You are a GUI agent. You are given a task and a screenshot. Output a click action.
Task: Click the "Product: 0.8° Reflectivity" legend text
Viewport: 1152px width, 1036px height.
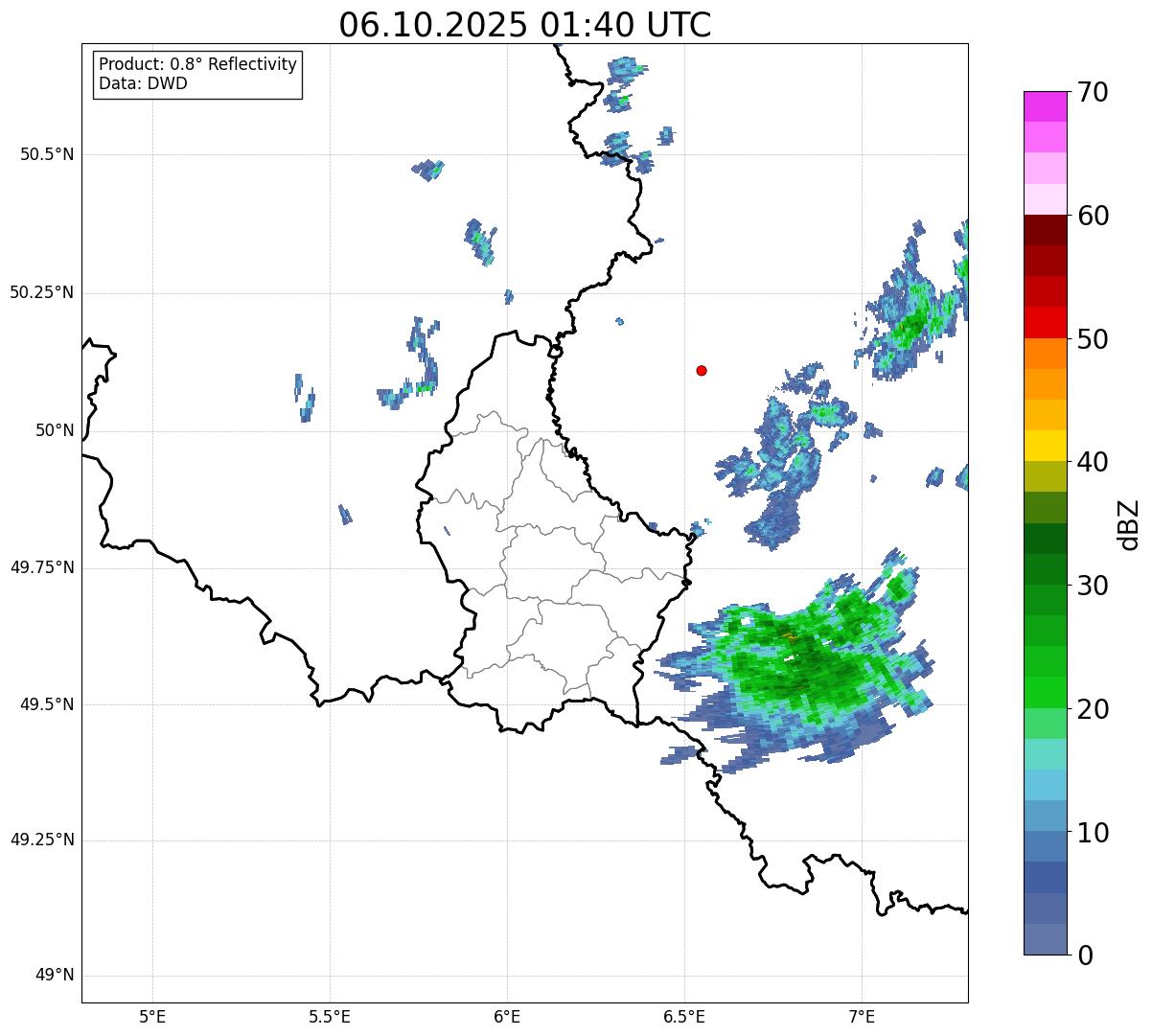point(198,64)
